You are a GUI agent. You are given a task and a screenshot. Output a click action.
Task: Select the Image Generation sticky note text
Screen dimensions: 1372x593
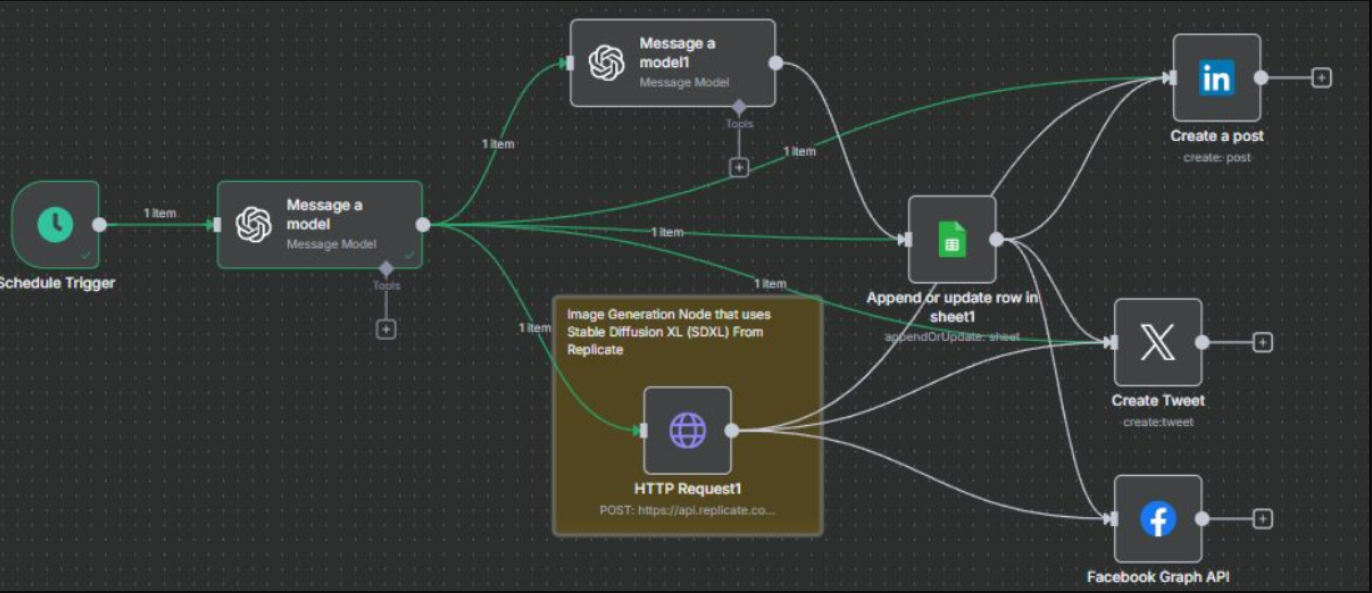point(668,331)
